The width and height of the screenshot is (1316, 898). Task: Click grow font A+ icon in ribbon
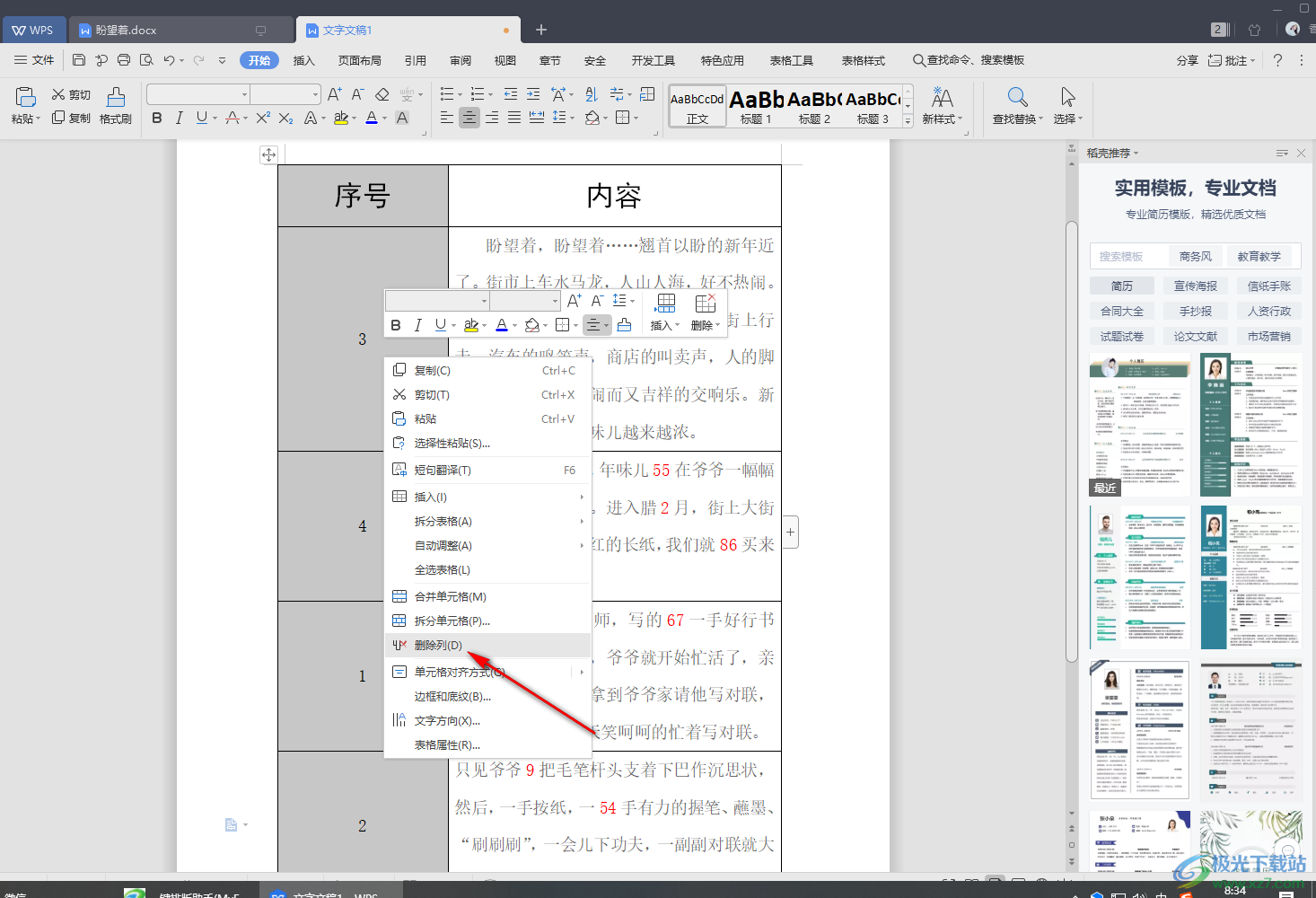[335, 94]
